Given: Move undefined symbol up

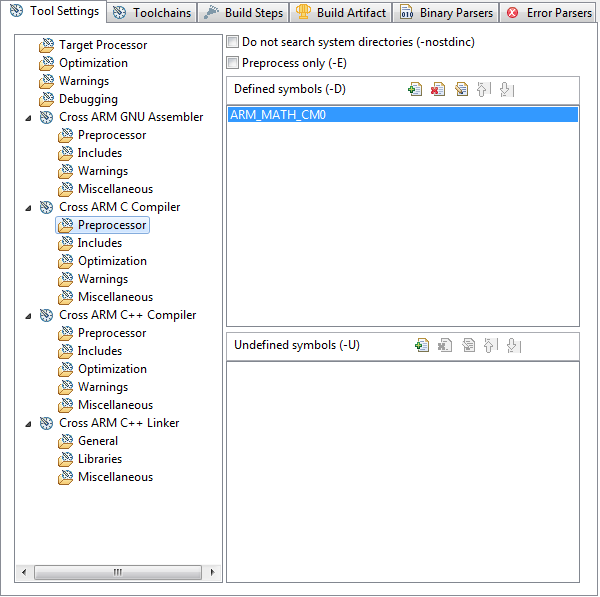Looking at the screenshot, I should [491, 346].
